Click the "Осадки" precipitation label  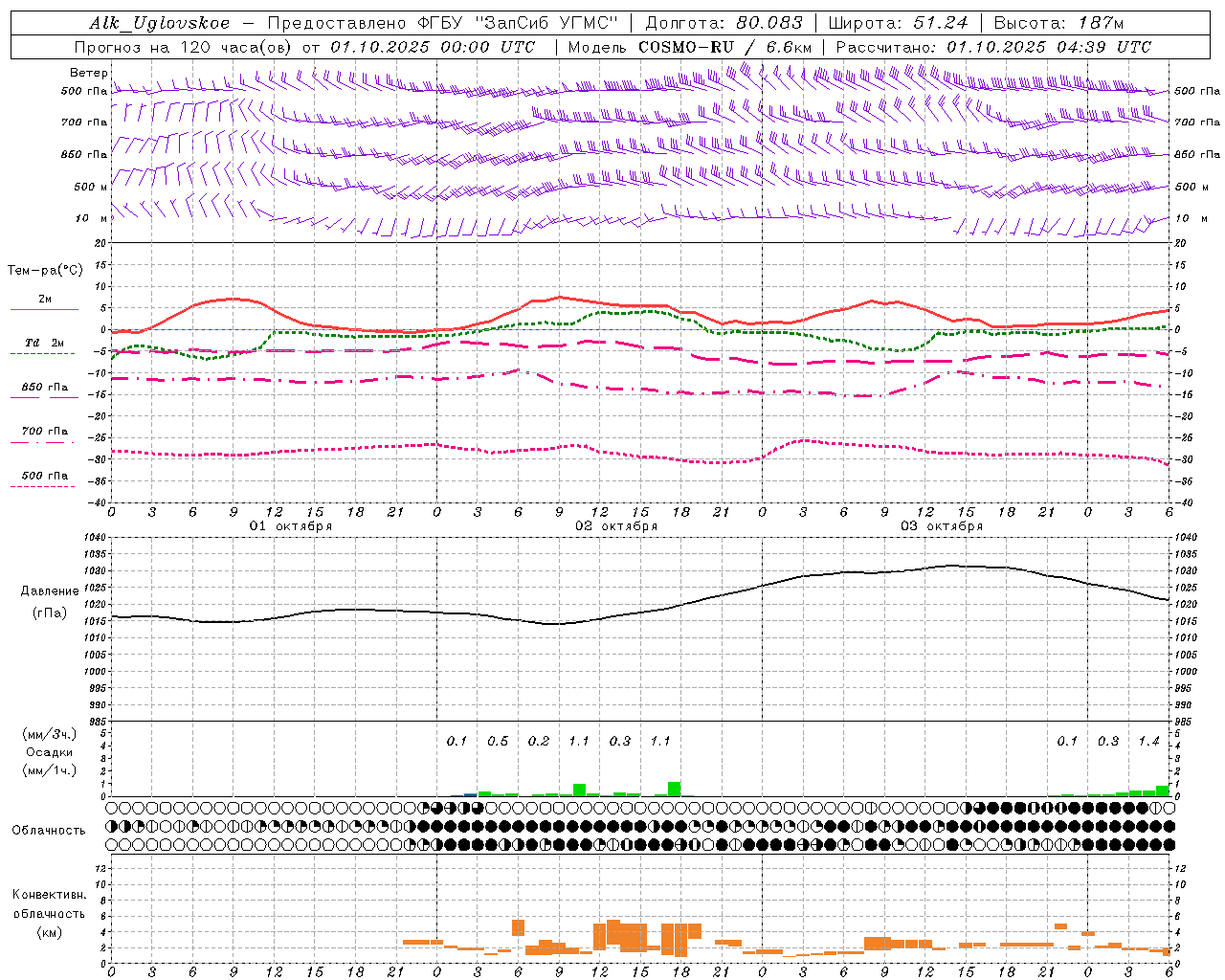(50, 752)
